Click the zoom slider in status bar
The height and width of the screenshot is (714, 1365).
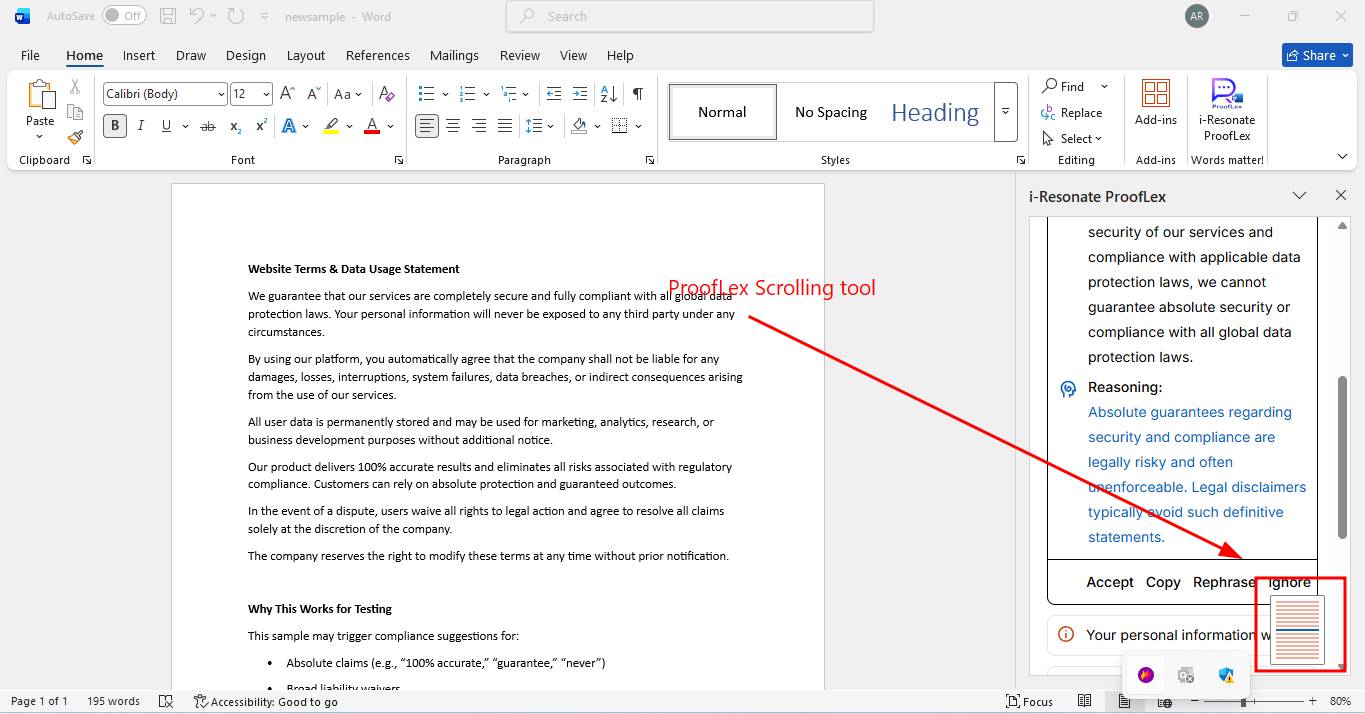click(1243, 702)
